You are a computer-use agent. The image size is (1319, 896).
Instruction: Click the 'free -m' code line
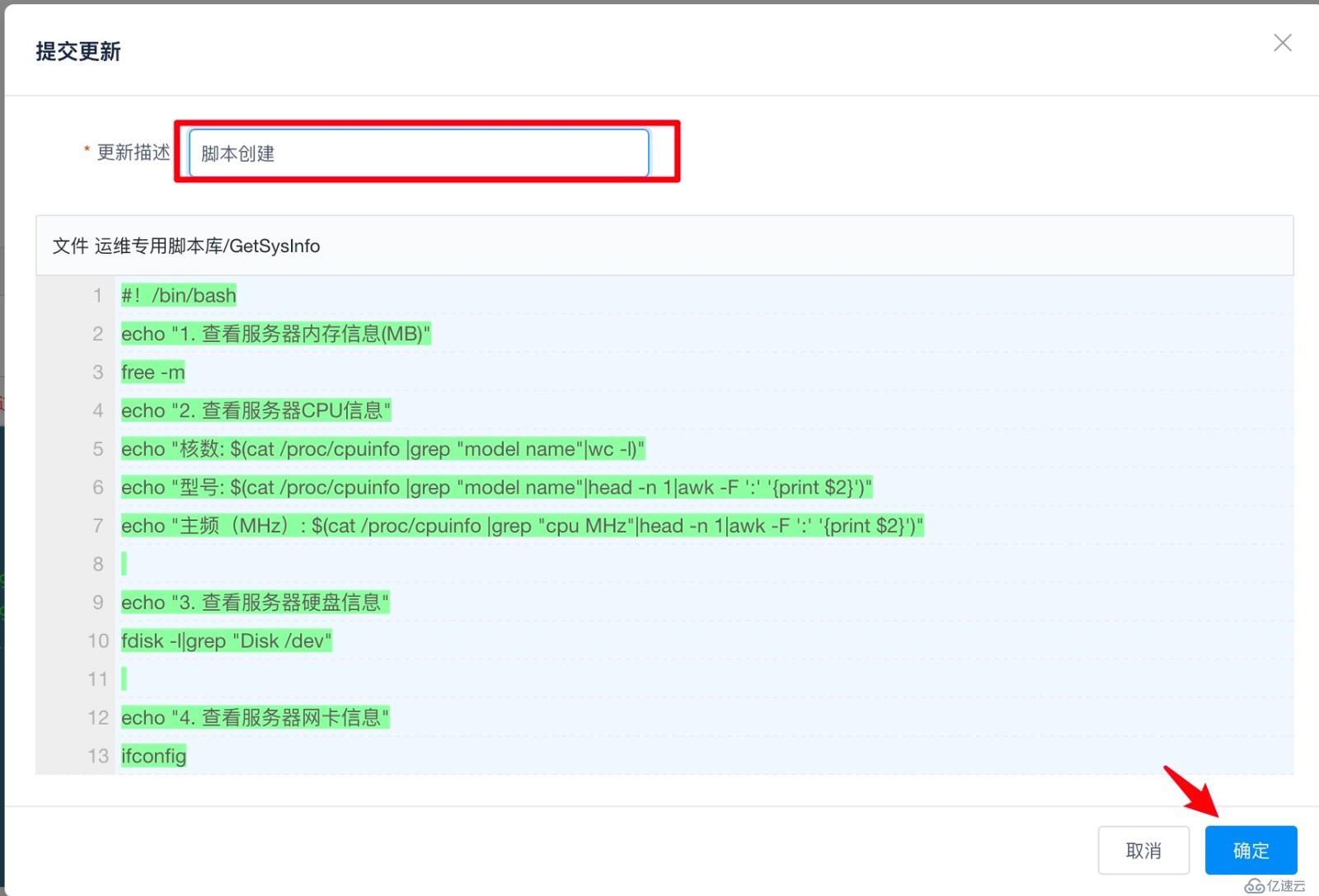click(x=153, y=372)
